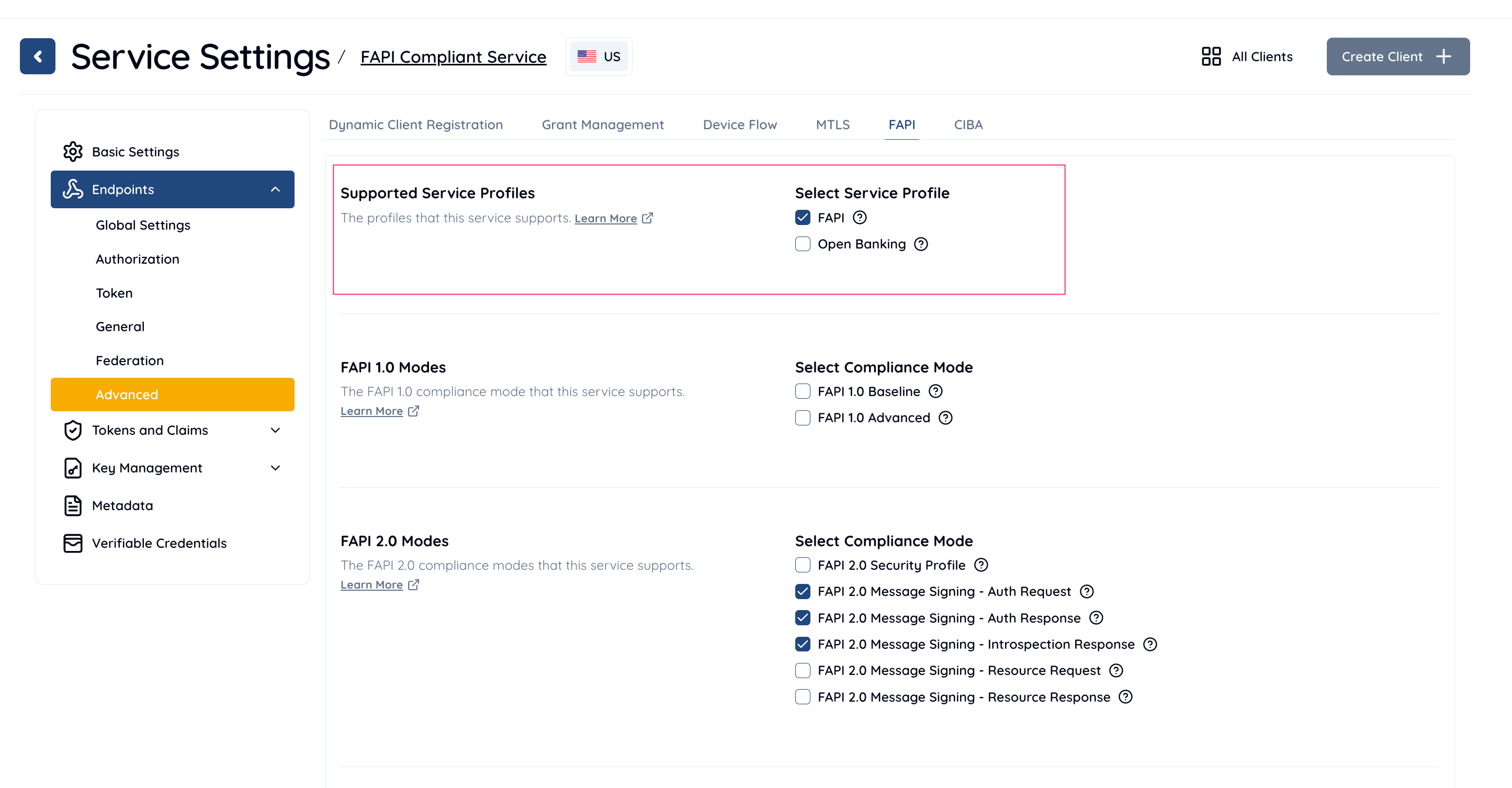This screenshot has width=1512, height=788.
Task: Open help icon for FAPI 1.0 Advanced
Action: click(945, 418)
